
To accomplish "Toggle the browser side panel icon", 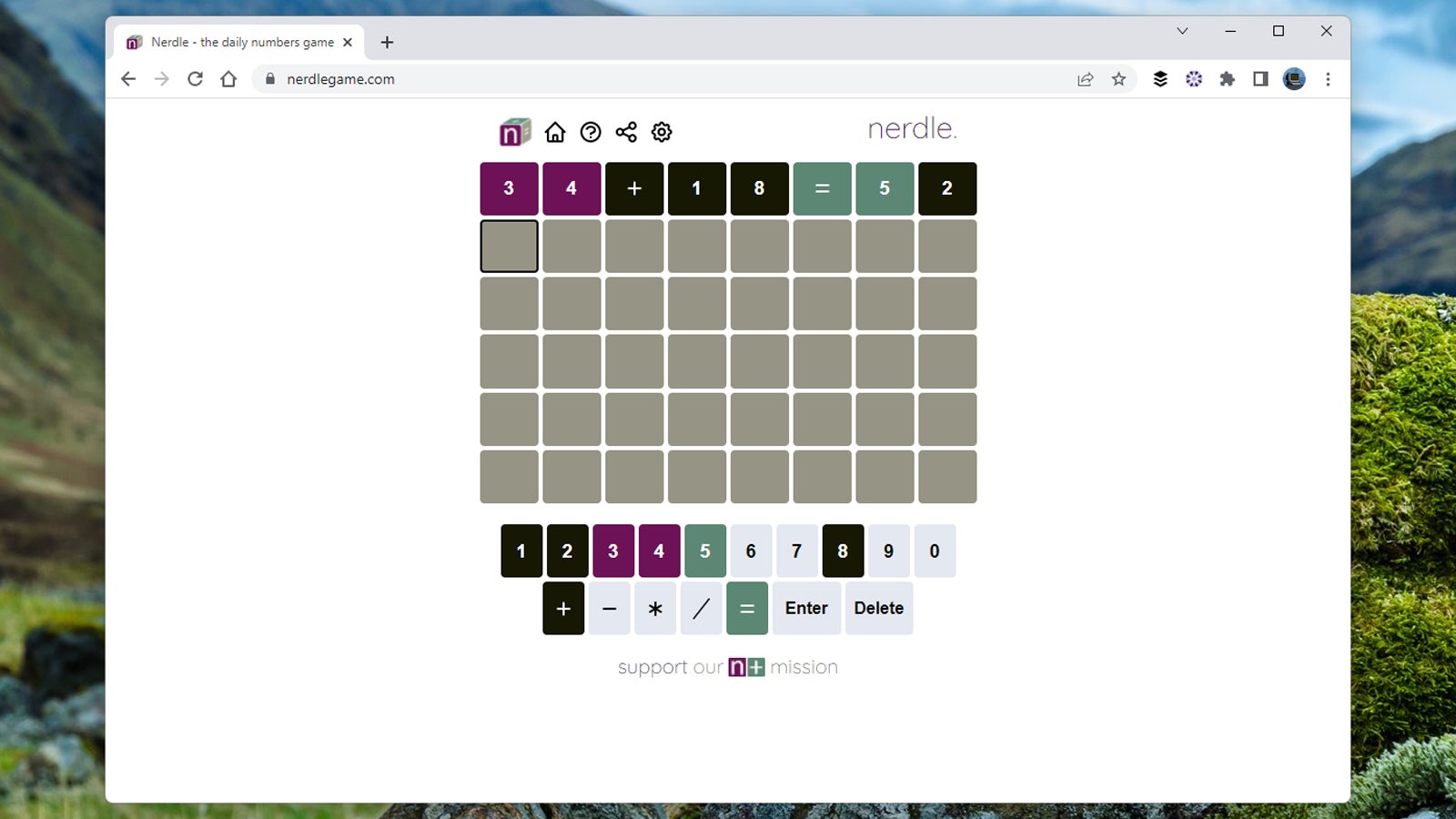I will (1260, 79).
